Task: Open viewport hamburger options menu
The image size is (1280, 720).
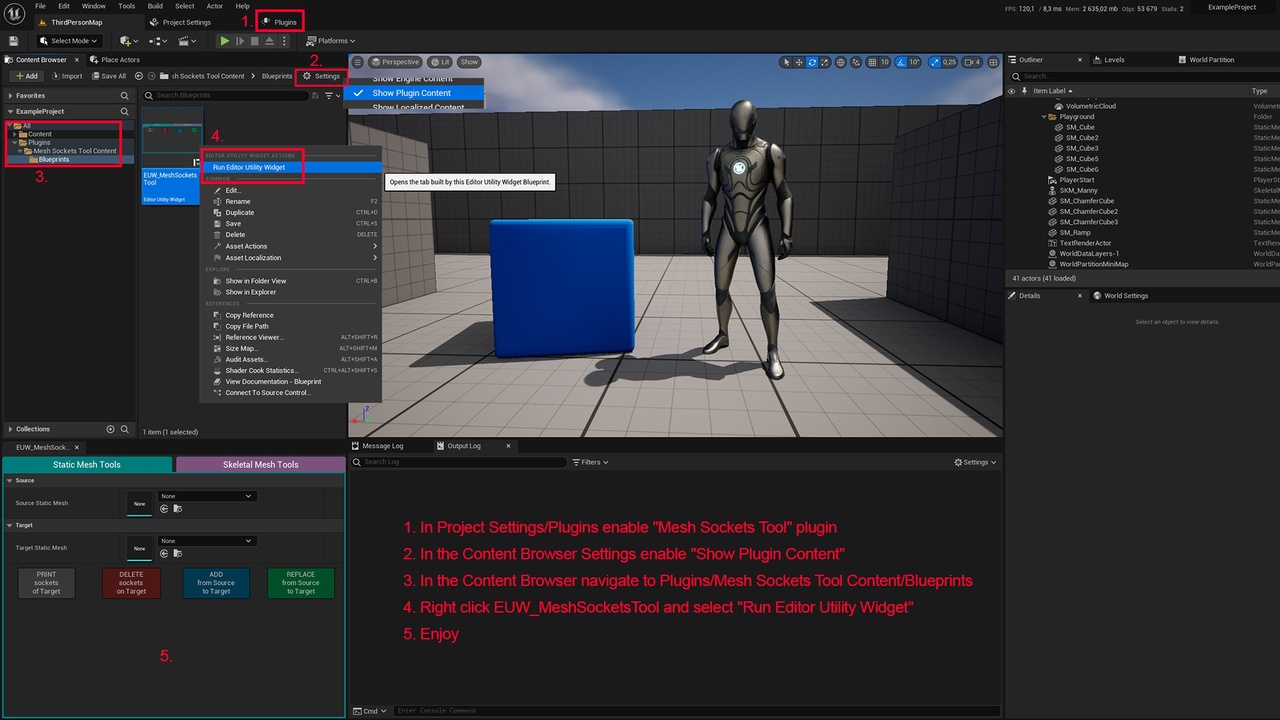Action: (357, 62)
